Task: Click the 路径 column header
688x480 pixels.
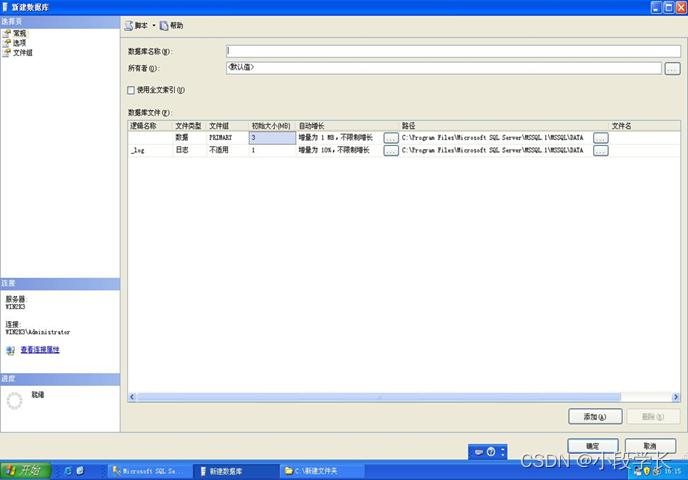Action: click(504, 126)
